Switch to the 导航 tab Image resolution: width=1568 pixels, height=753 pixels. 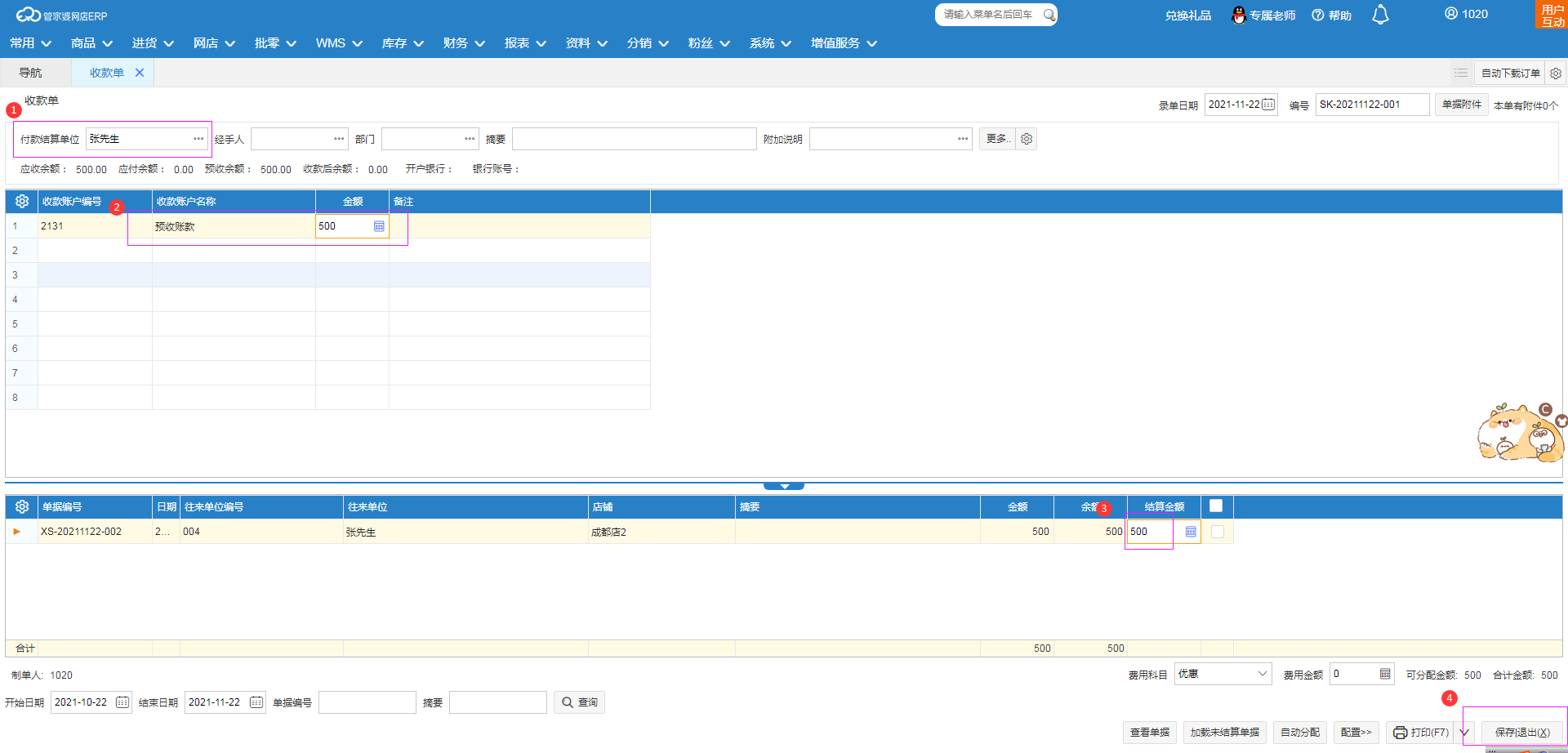30,73
